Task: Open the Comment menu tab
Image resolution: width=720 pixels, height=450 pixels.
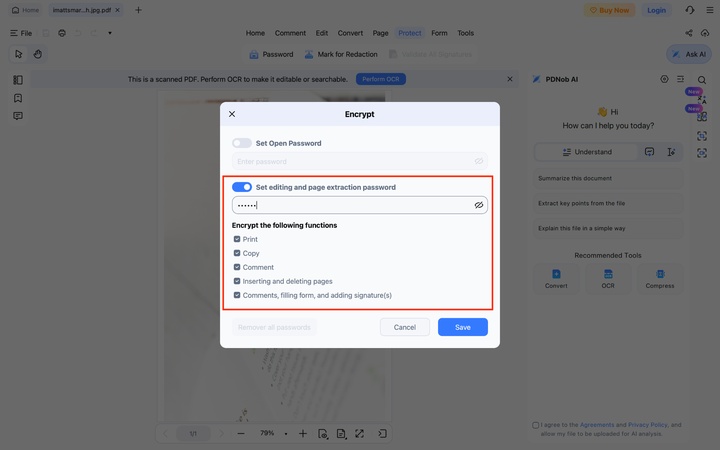Action: tap(290, 33)
